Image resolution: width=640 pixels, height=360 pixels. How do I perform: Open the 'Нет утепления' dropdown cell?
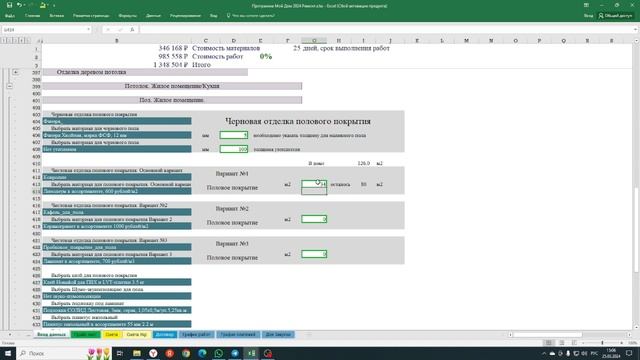[x=117, y=149]
